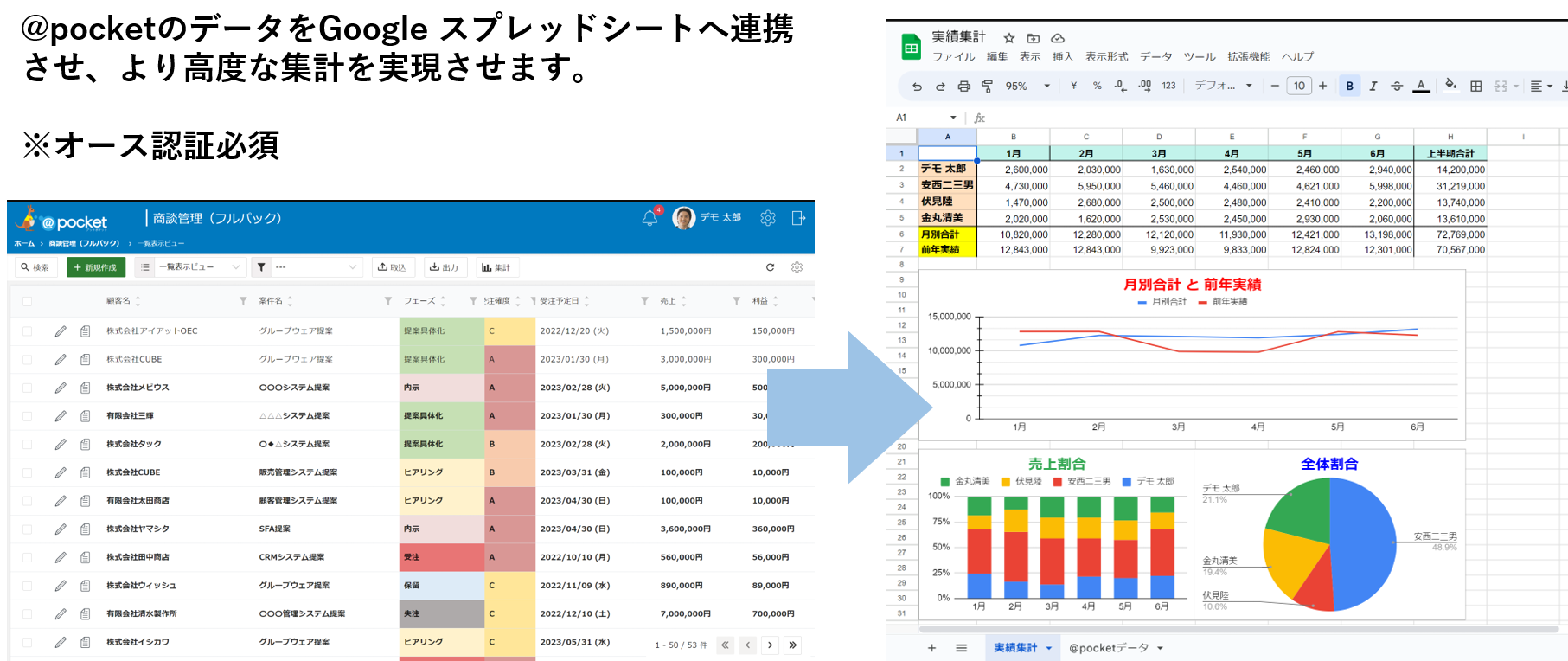Open the text color picker in Sheets
The width and height of the screenshot is (1568, 661).
(1421, 86)
